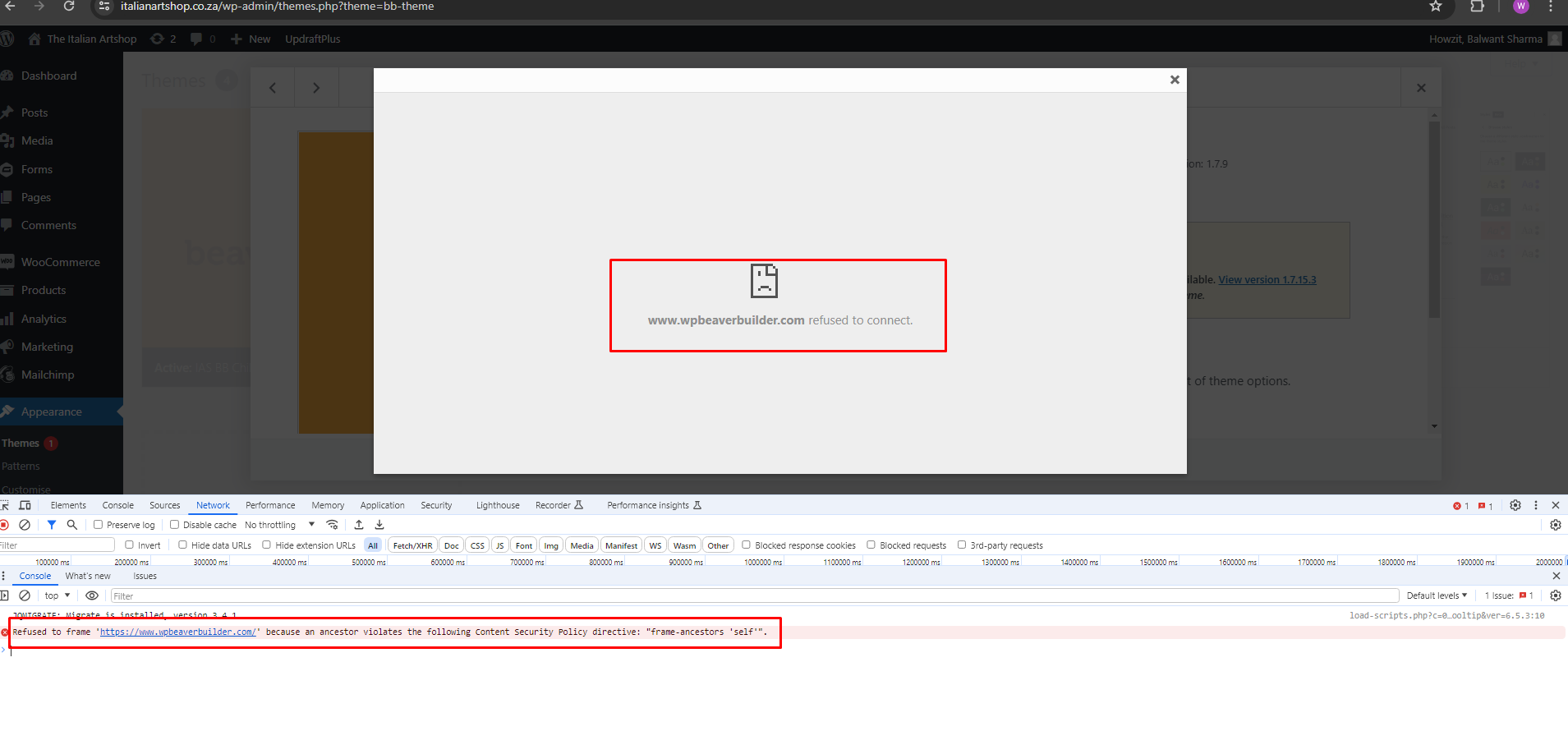
Task: Open DevTools three-dot customize menu
Action: click(1536, 505)
